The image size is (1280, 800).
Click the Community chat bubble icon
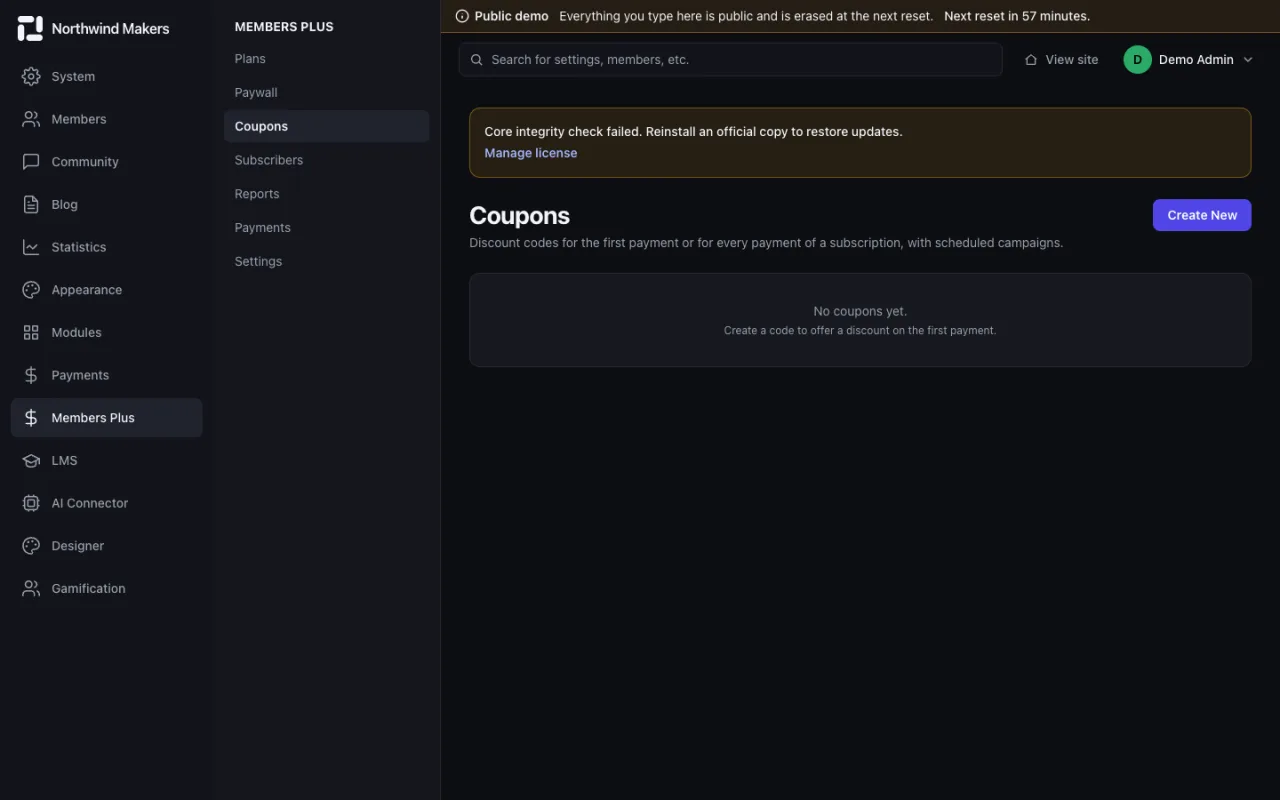pos(31,162)
